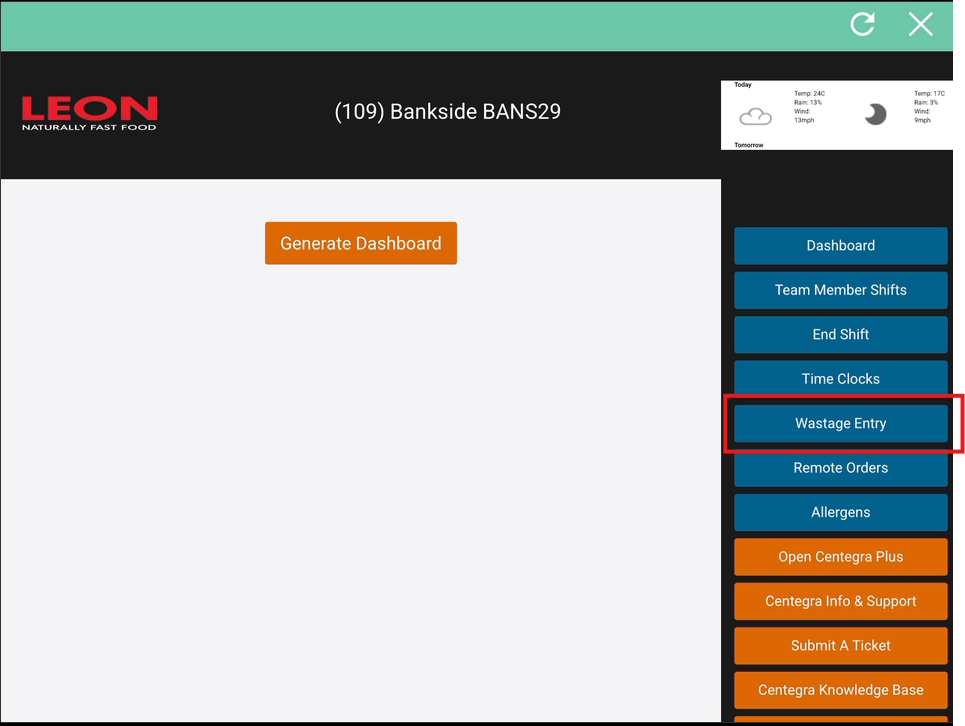Go to Time Clocks
Viewport: 965px width, 726px height.
point(840,379)
